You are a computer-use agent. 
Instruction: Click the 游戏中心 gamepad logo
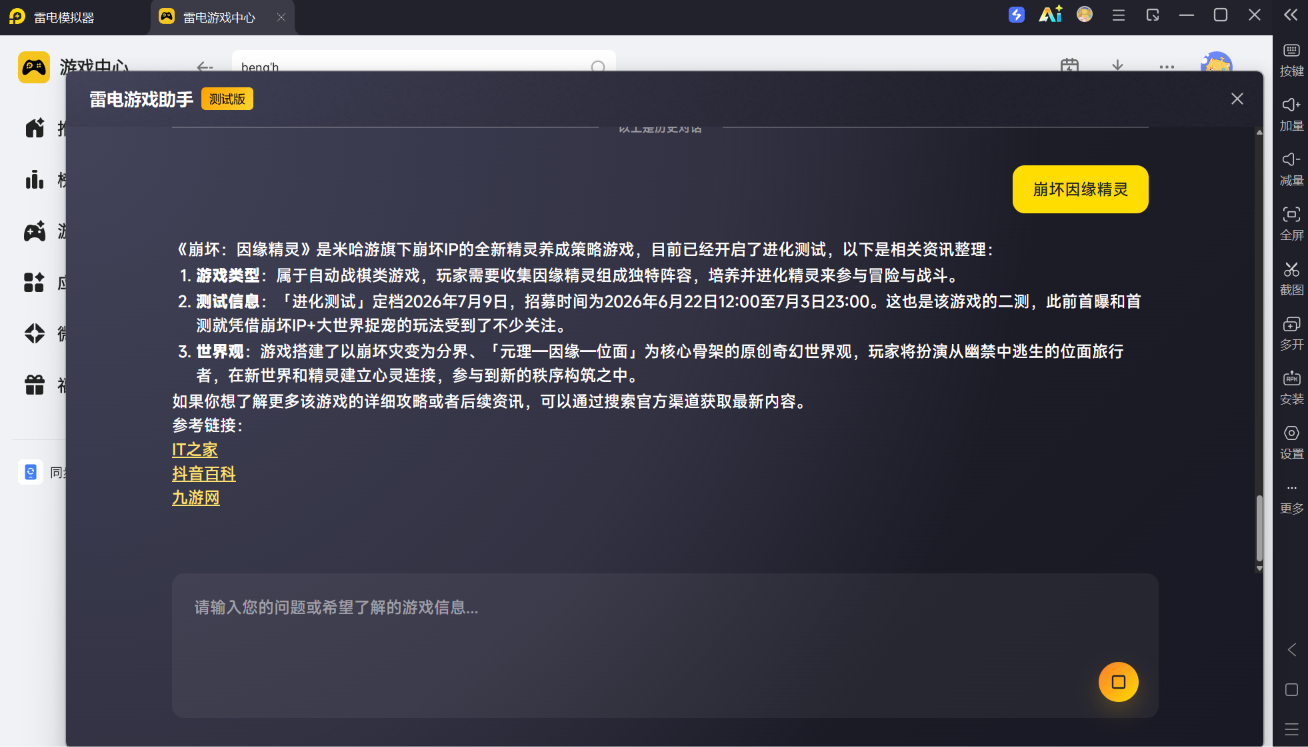click(34, 67)
